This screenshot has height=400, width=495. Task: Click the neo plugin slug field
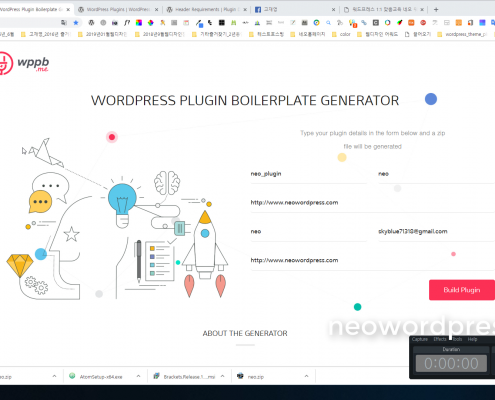436,174
